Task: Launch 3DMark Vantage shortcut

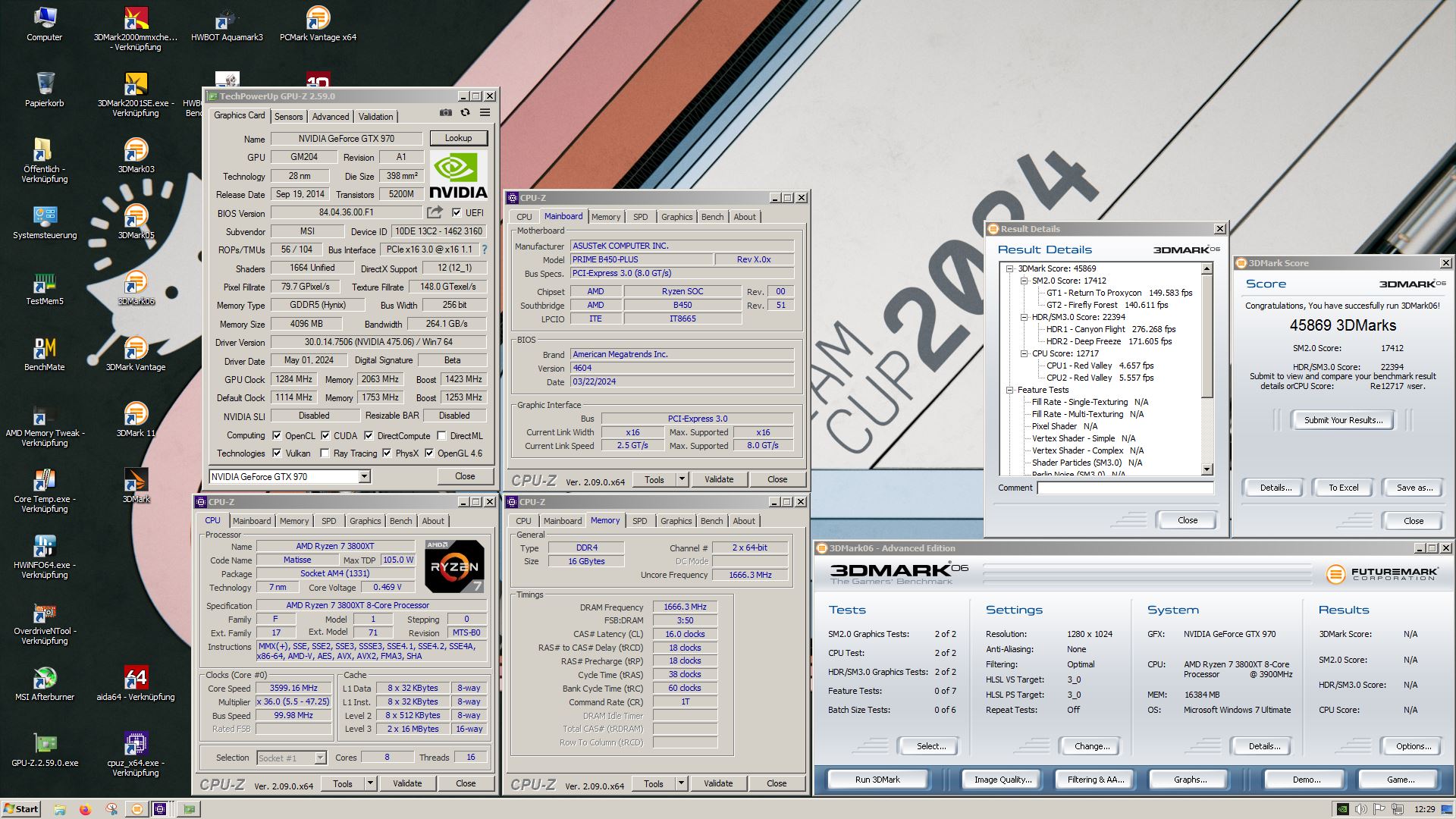Action: [136, 353]
